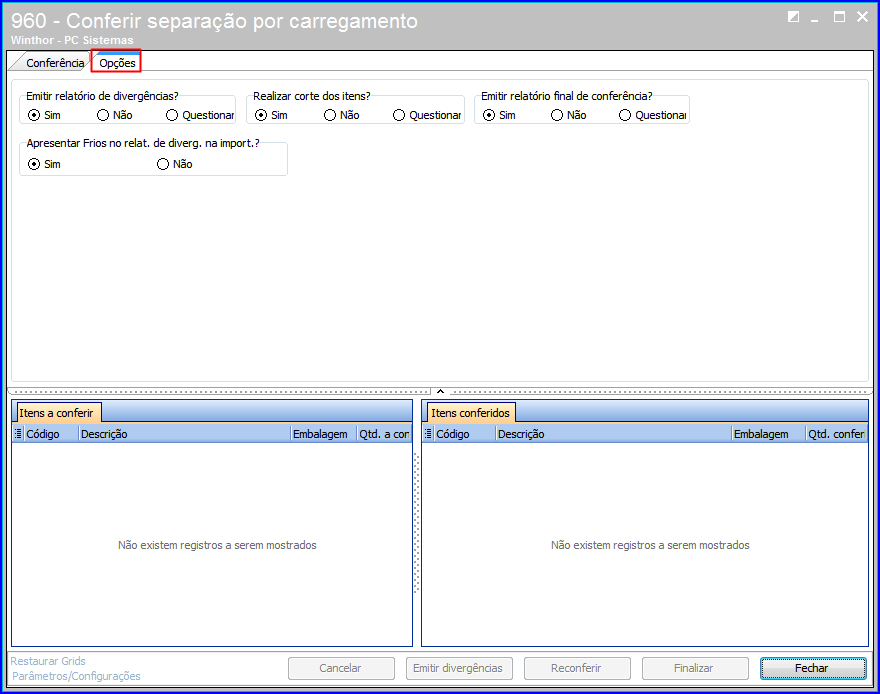Viewport: 880px width, 694px height.
Task: Open the Itens conferidos tab
Action: coord(470,413)
